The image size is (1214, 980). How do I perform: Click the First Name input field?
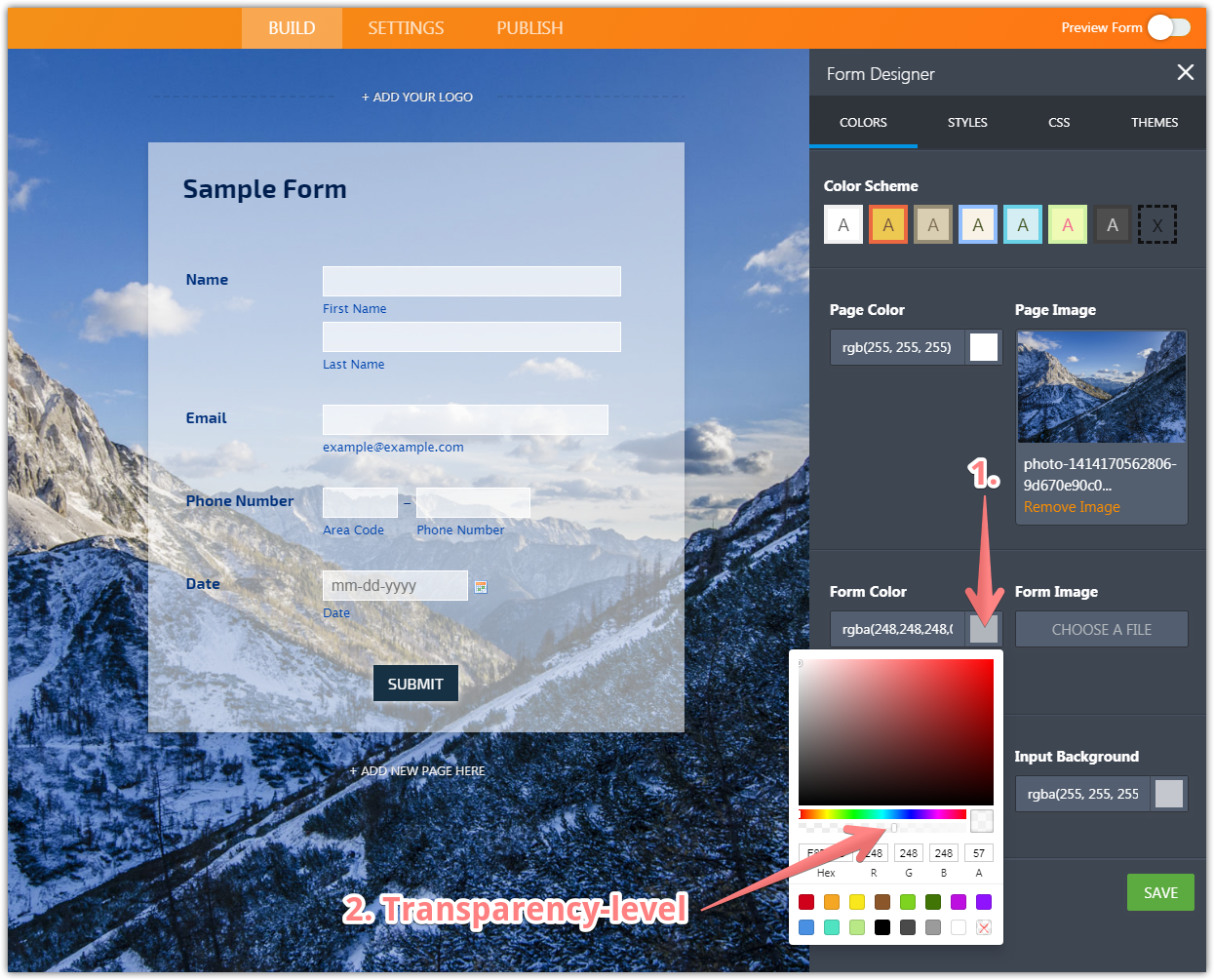coord(472,281)
